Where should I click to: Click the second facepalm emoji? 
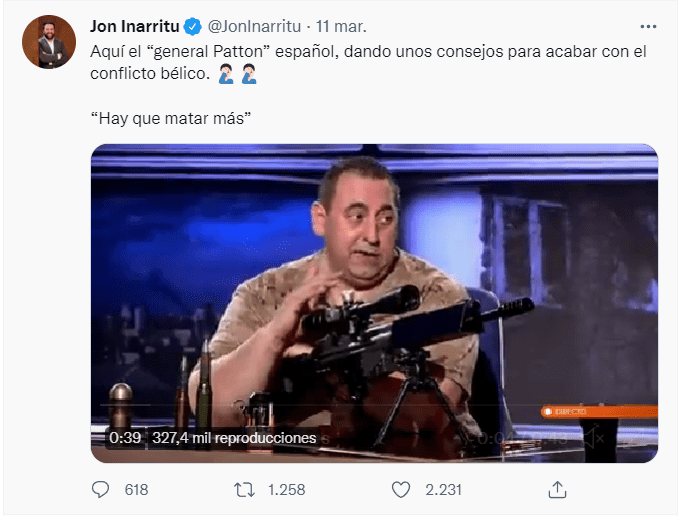(249, 74)
